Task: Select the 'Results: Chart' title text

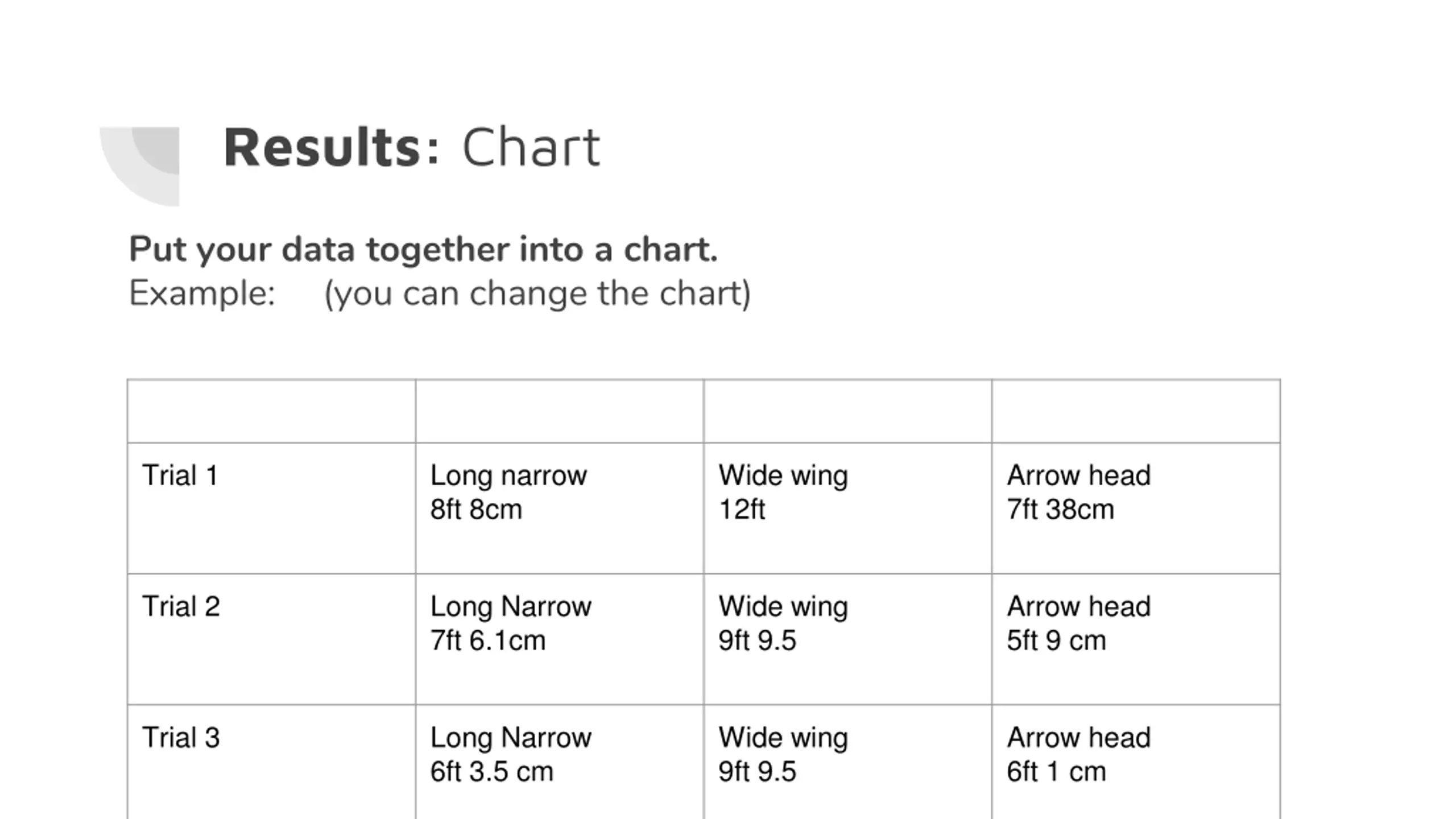Action: (x=412, y=148)
